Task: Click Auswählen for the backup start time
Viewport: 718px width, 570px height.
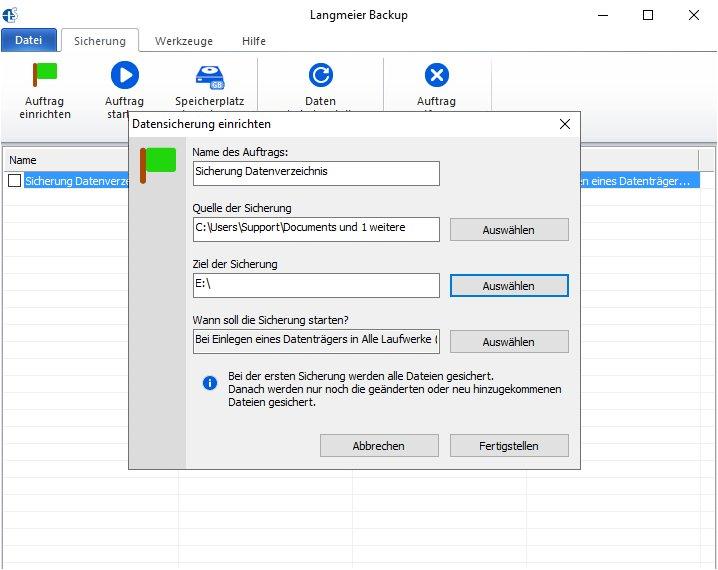Action: pos(509,342)
